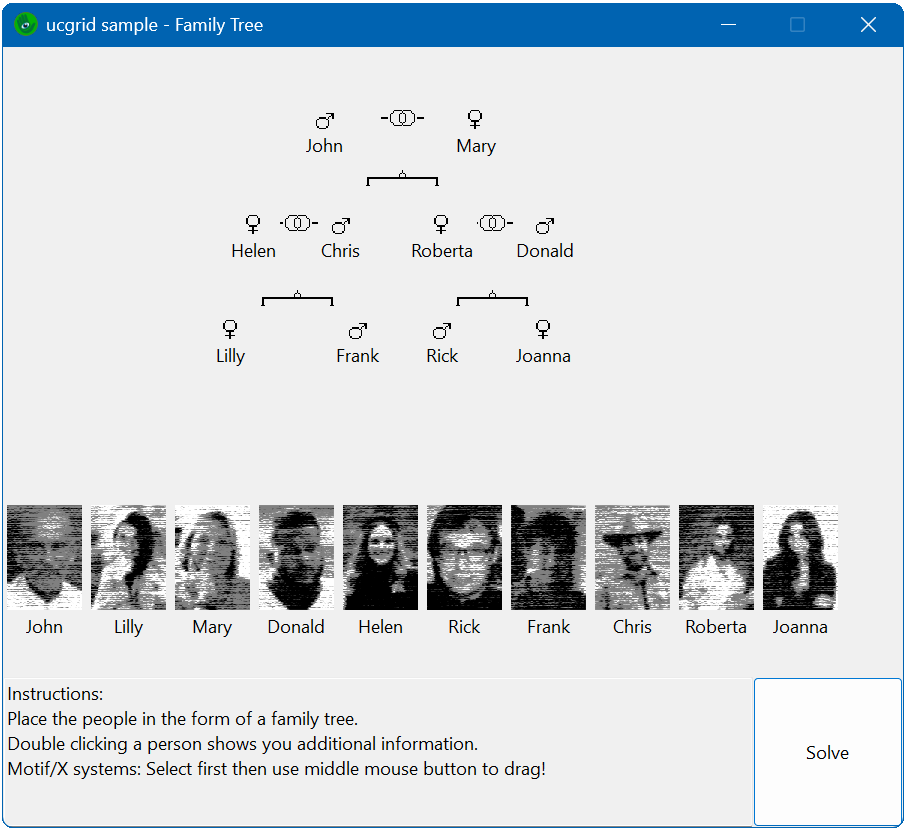Click the Lilly label in the family tree
The height and width of the screenshot is (830, 907).
click(230, 356)
